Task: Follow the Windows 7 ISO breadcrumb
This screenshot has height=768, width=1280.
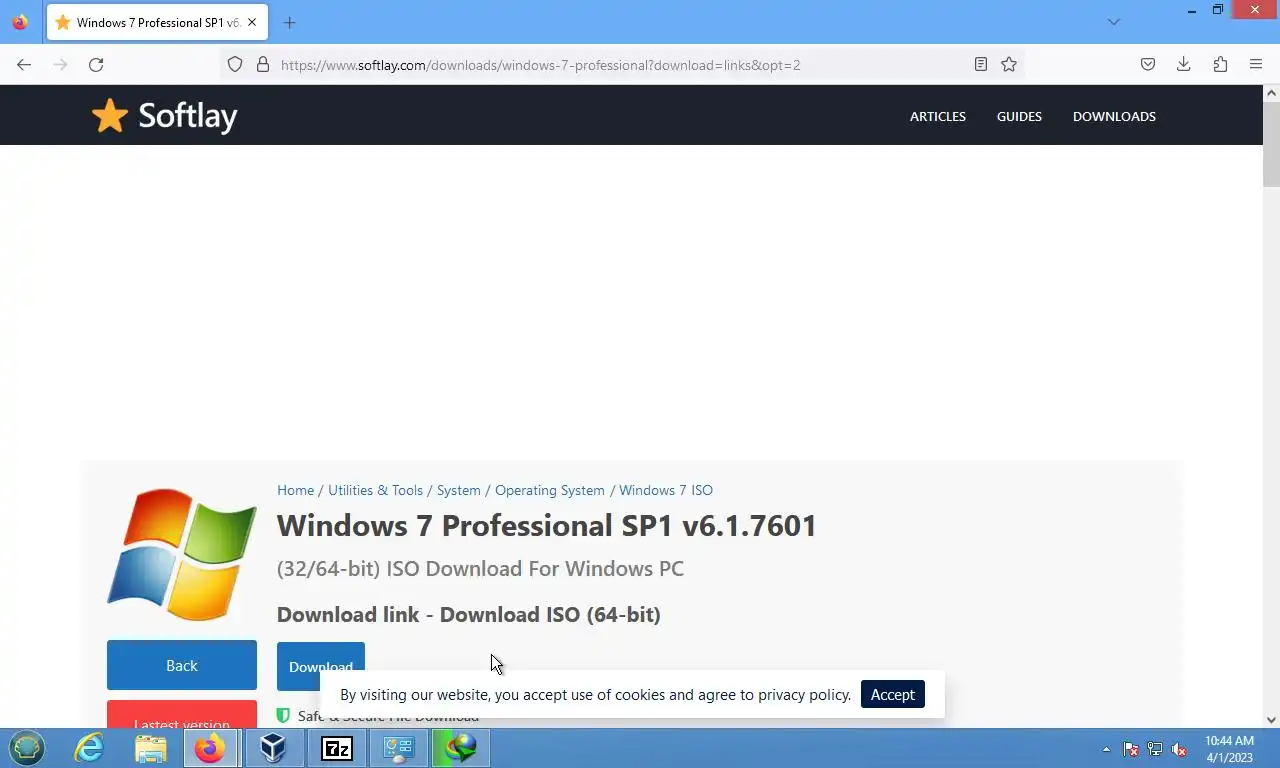Action: pyautogui.click(x=666, y=490)
